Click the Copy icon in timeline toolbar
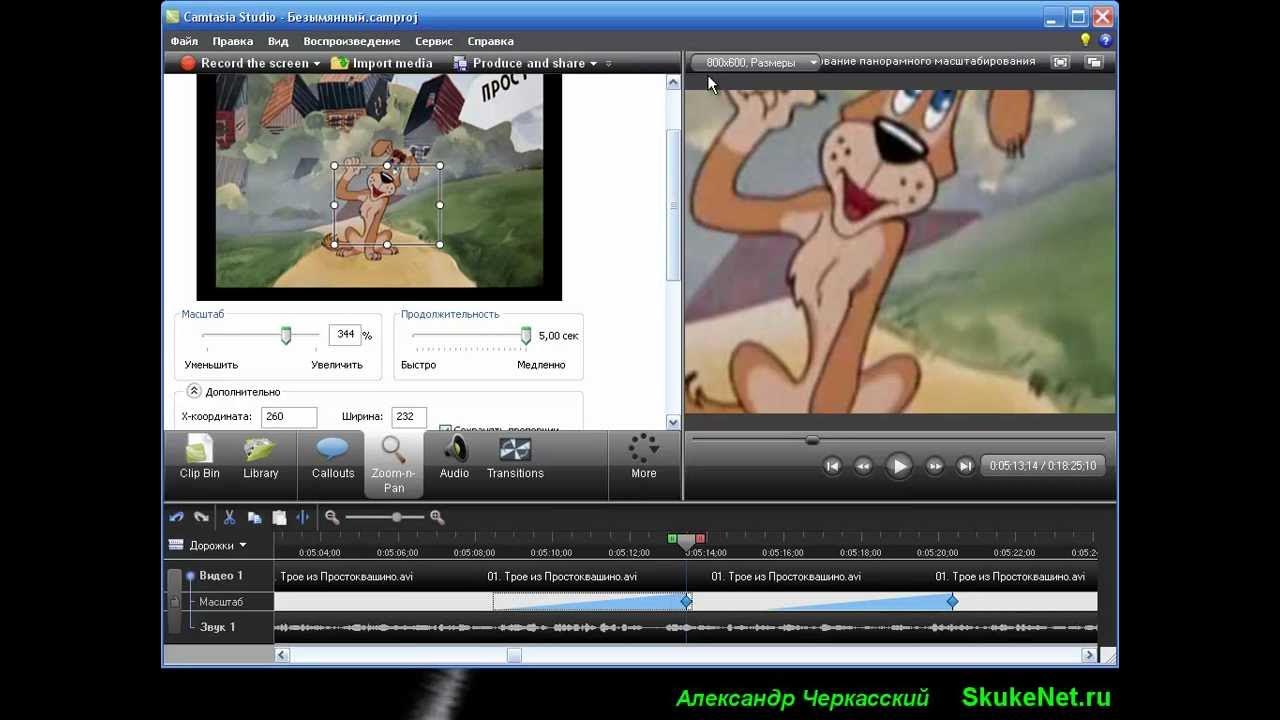Viewport: 1280px width, 720px height. (254, 517)
